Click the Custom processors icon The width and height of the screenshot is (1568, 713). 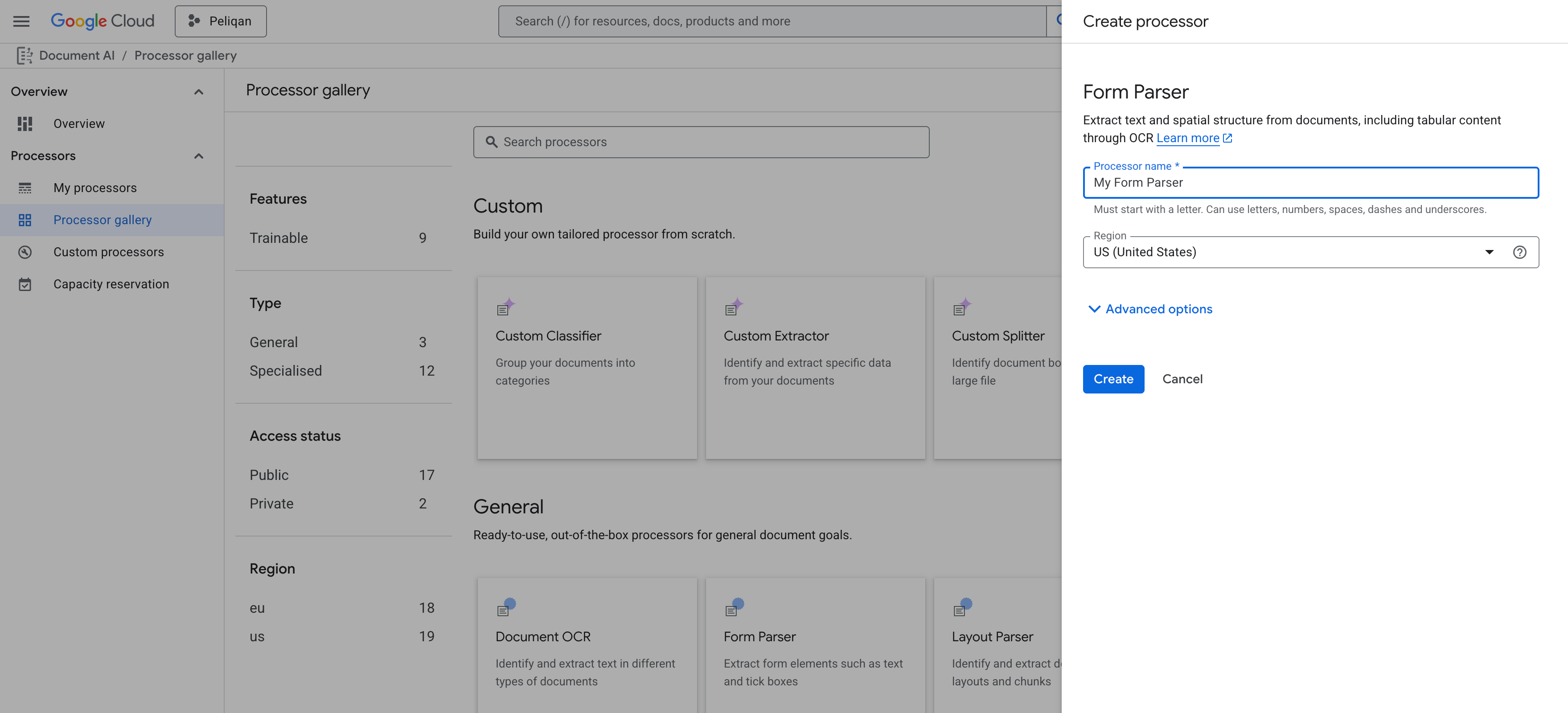pos(25,252)
